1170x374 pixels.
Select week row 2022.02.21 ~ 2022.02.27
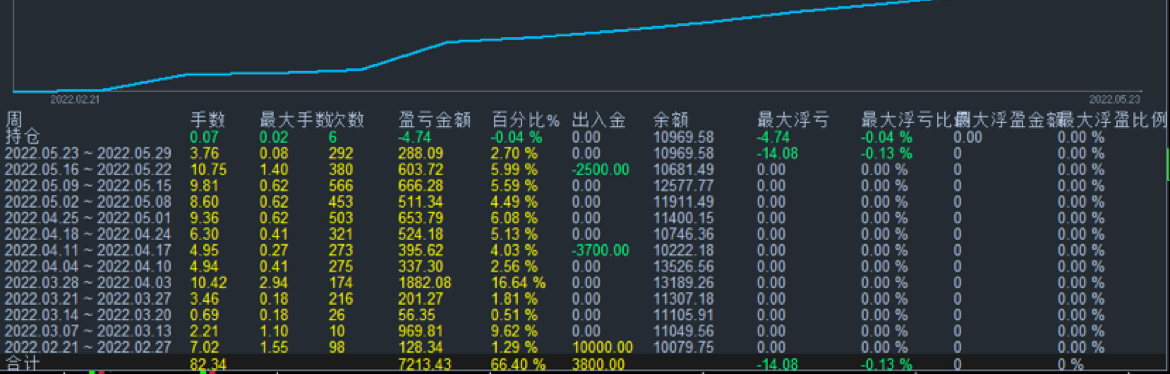tap(88, 347)
